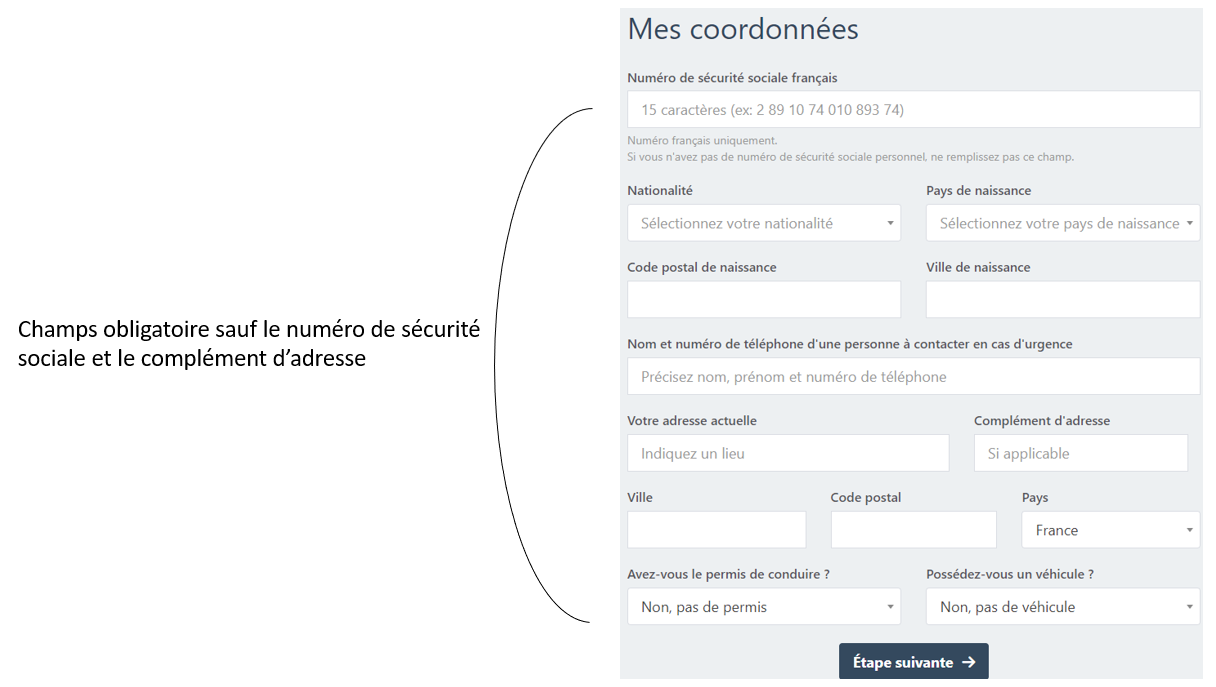
Task: Click the Code postal field beside Ville
Action: (x=913, y=530)
